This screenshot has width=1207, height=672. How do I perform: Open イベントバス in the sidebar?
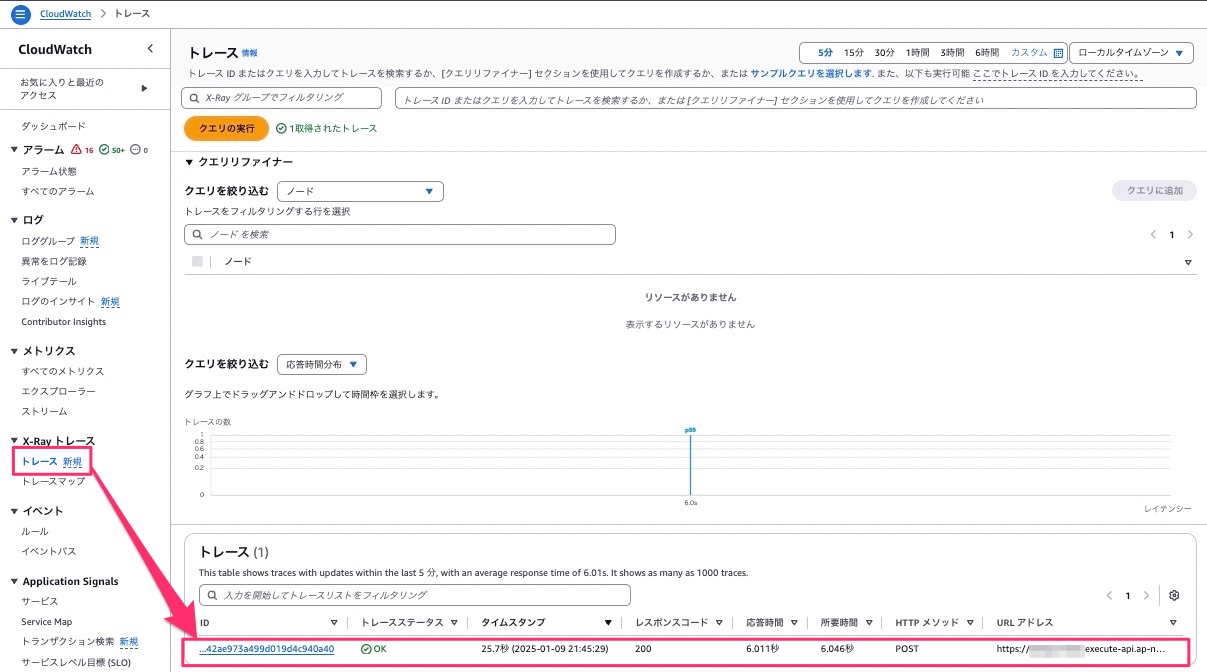(49, 551)
